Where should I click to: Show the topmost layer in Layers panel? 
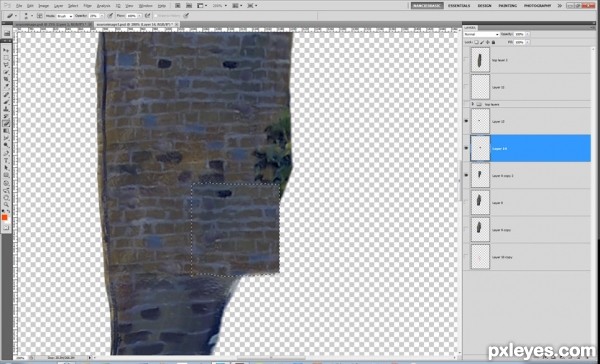466,60
